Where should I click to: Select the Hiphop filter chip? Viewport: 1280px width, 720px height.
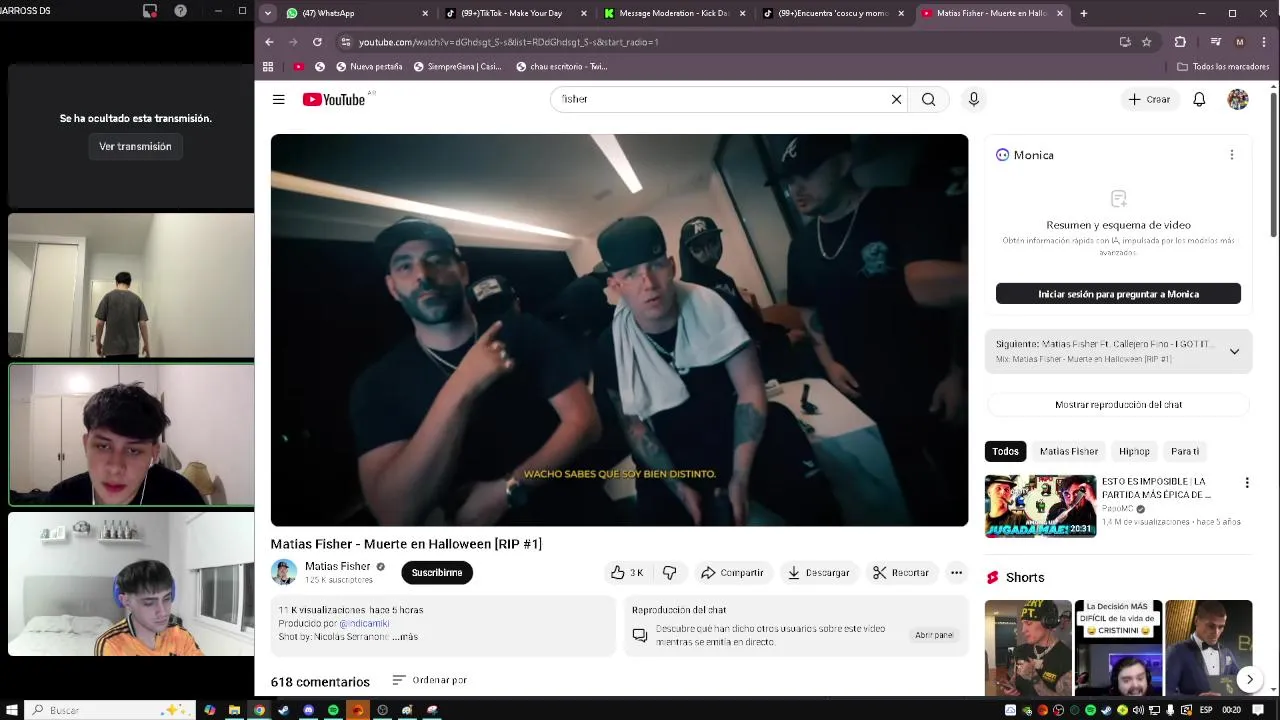(x=1134, y=451)
